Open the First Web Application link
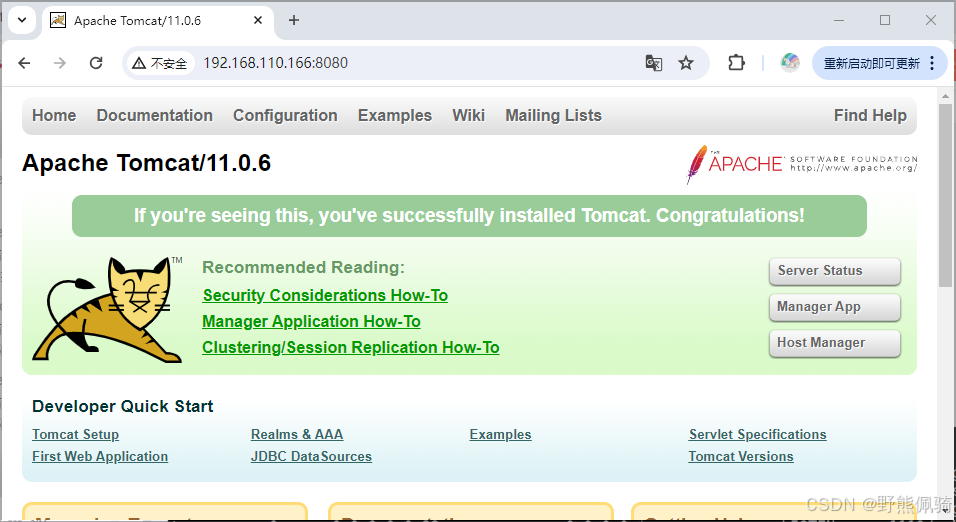Viewport: 956px width, 522px height. pyautogui.click(x=100, y=457)
